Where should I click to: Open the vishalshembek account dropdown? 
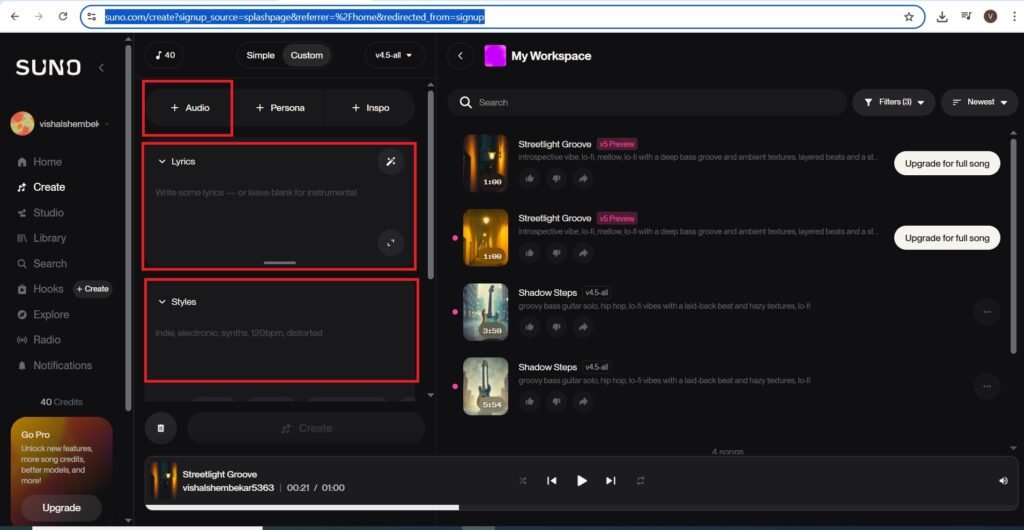coord(60,124)
